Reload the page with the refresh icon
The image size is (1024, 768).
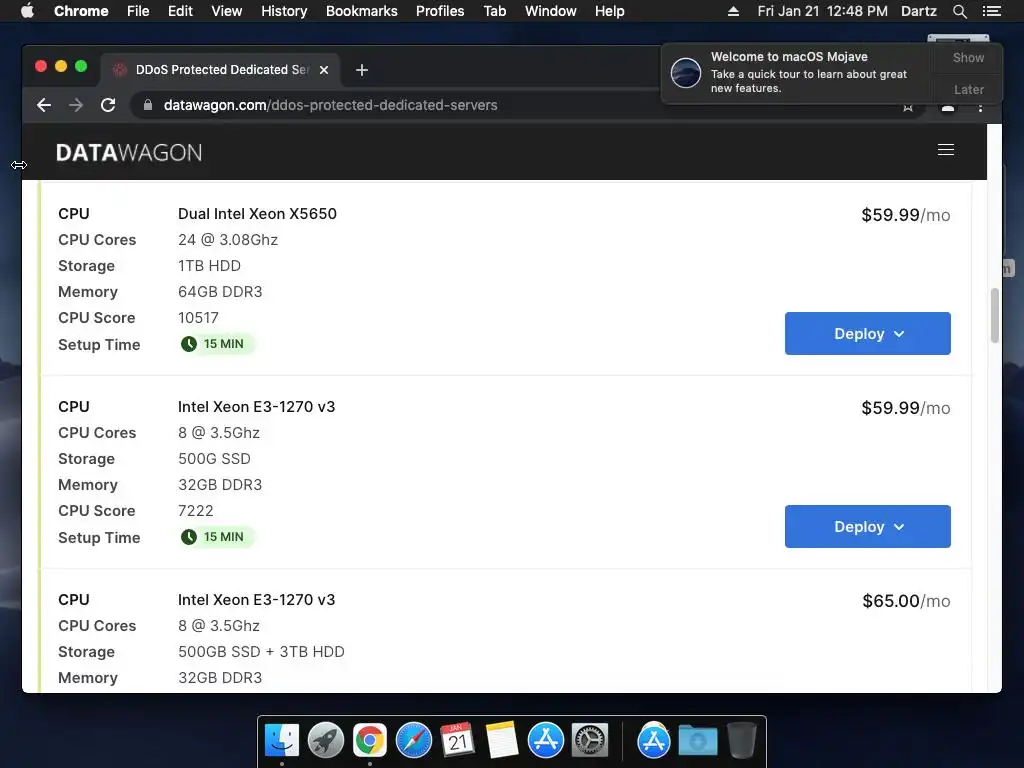[108, 105]
